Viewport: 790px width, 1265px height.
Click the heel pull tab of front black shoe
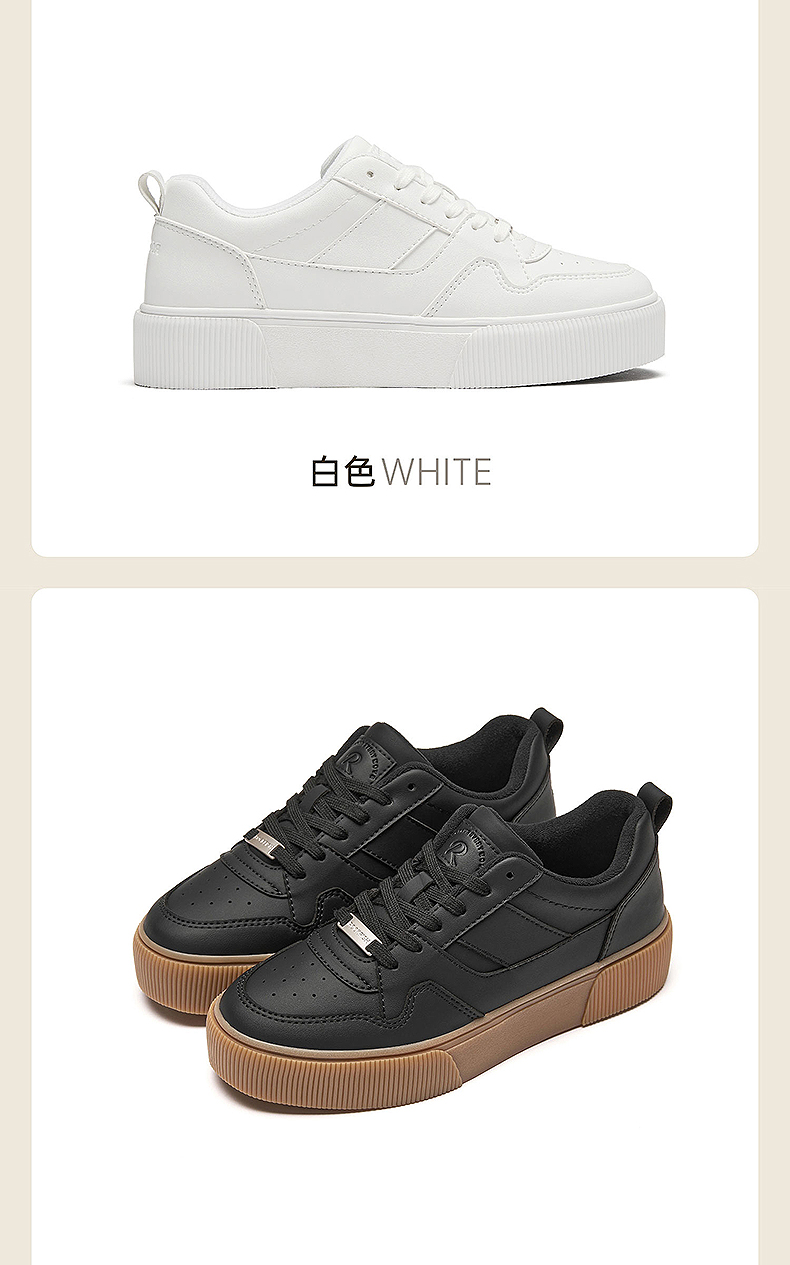click(655, 806)
